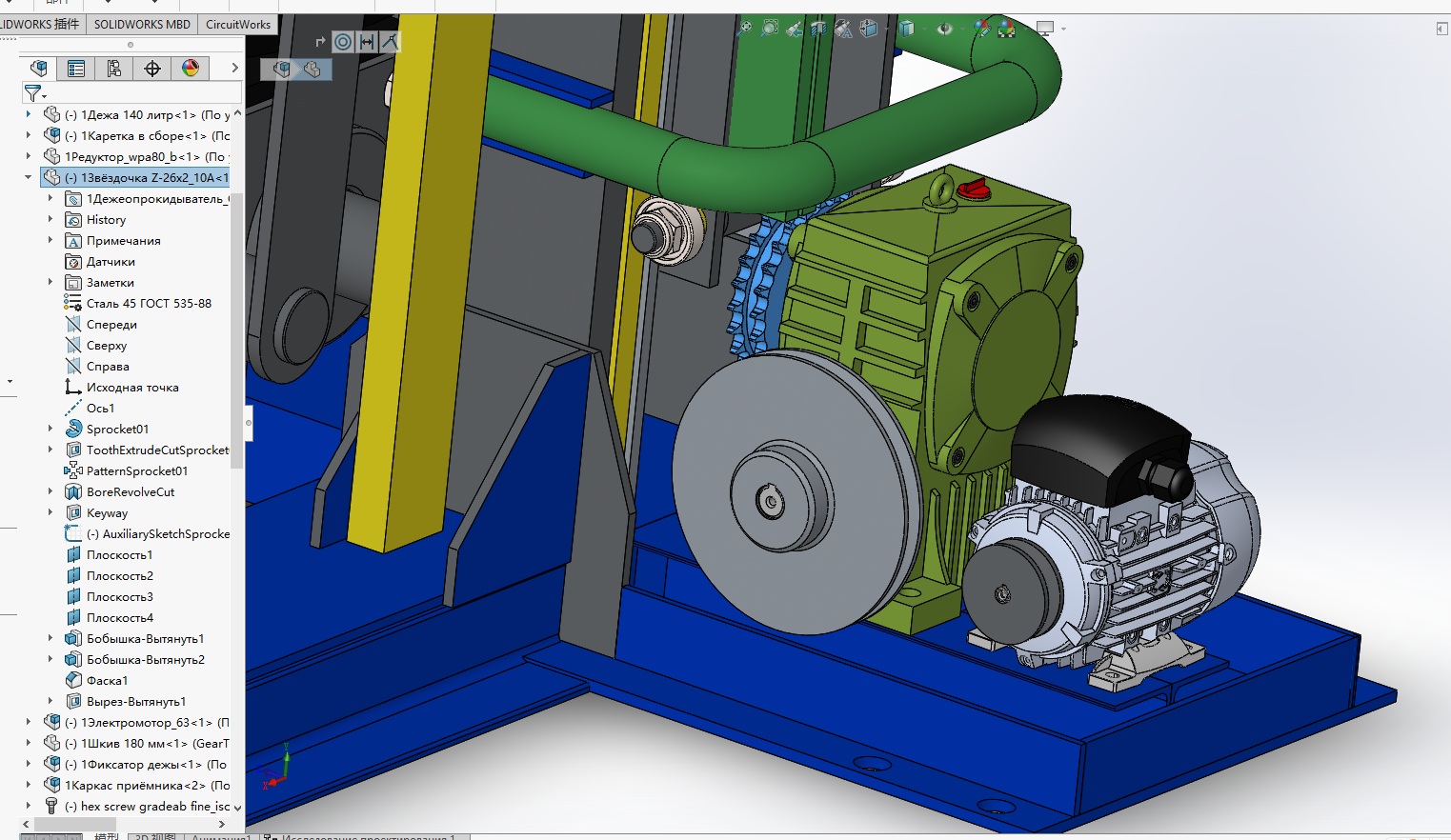The height and width of the screenshot is (840, 1451).
Task: Click the distance-dimension breadcrumb icon
Action: 367,41
